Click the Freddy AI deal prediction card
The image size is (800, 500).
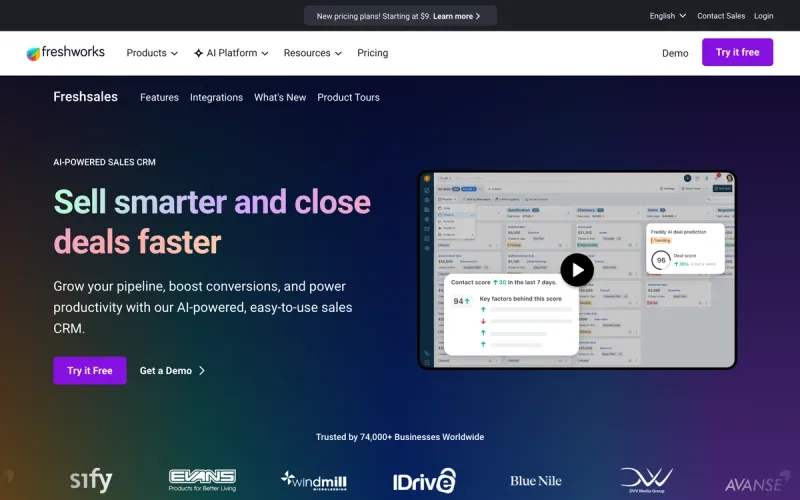pyautogui.click(x=685, y=249)
